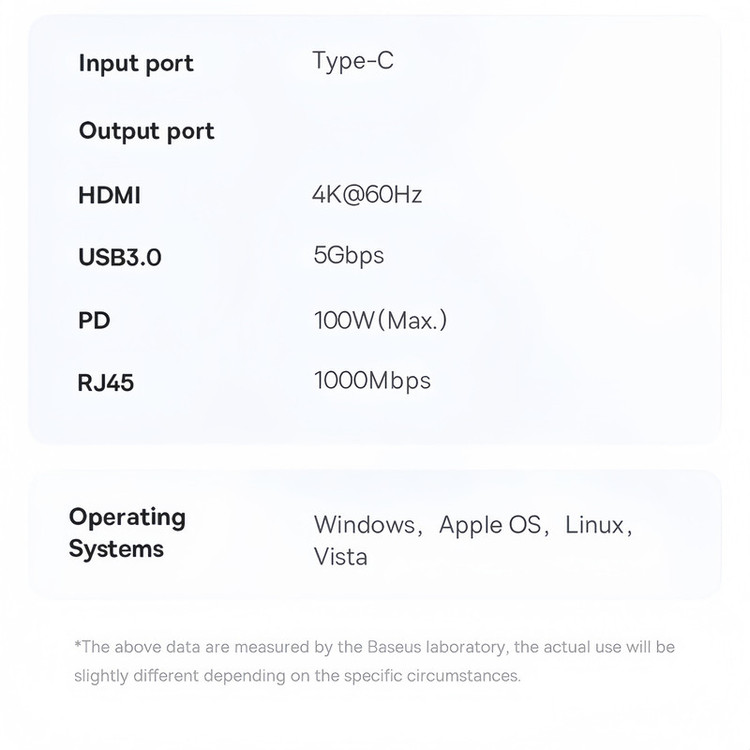
Task: Select Linux in the supported systems
Action: click(x=594, y=525)
